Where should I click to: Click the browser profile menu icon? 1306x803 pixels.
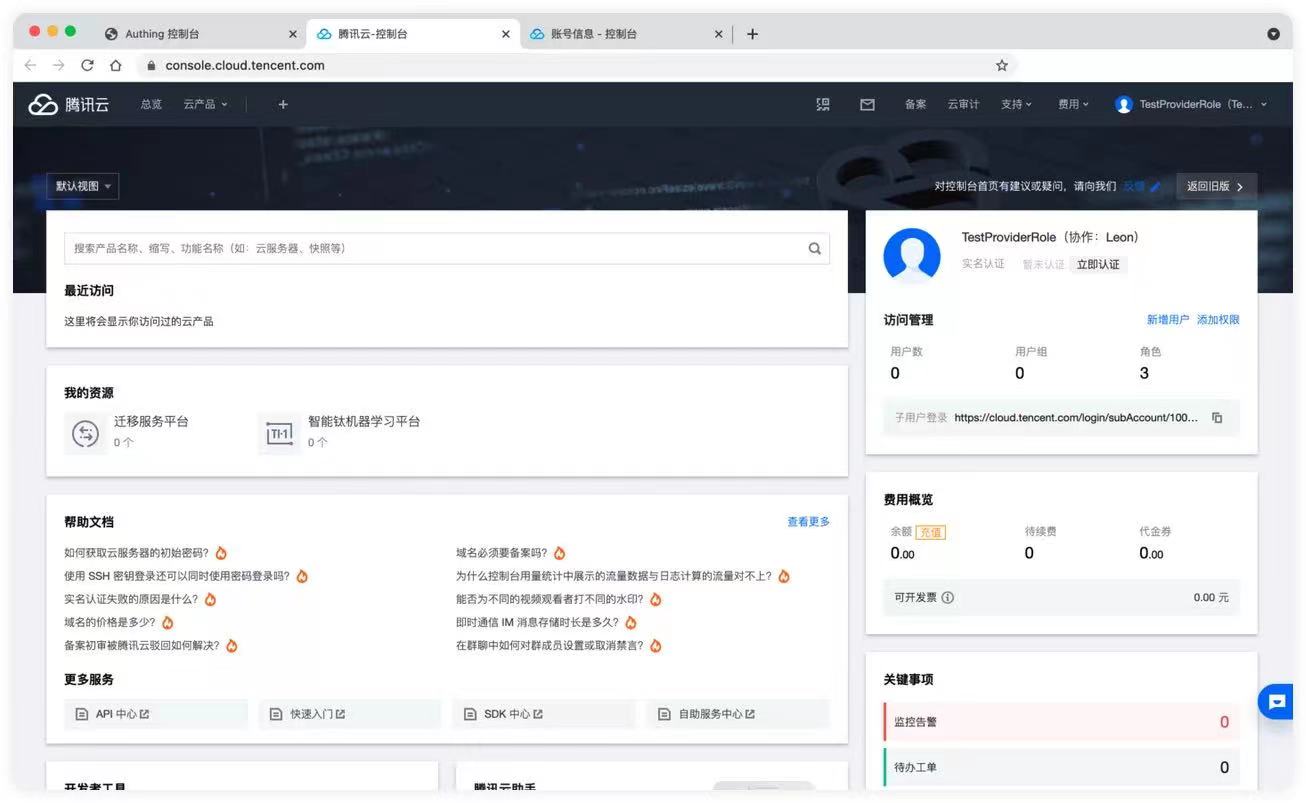tap(1273, 34)
